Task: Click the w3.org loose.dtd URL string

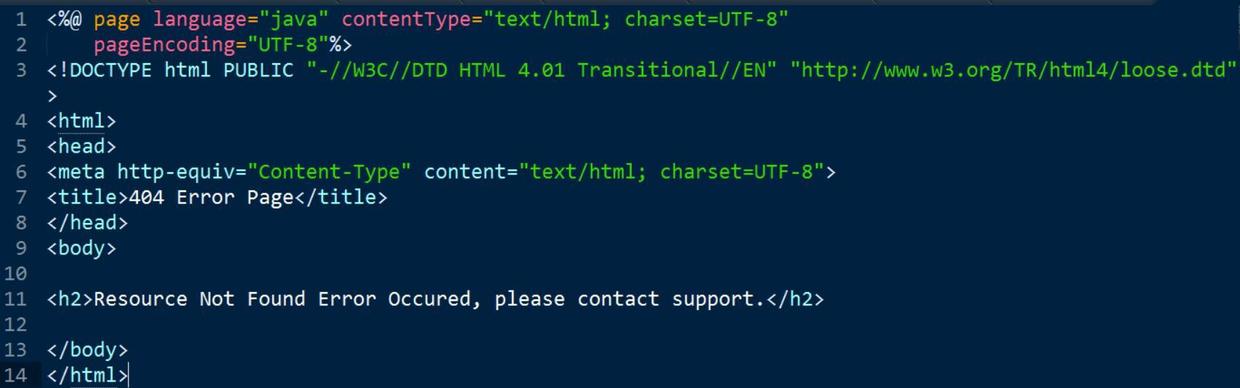Action: [x=1013, y=70]
